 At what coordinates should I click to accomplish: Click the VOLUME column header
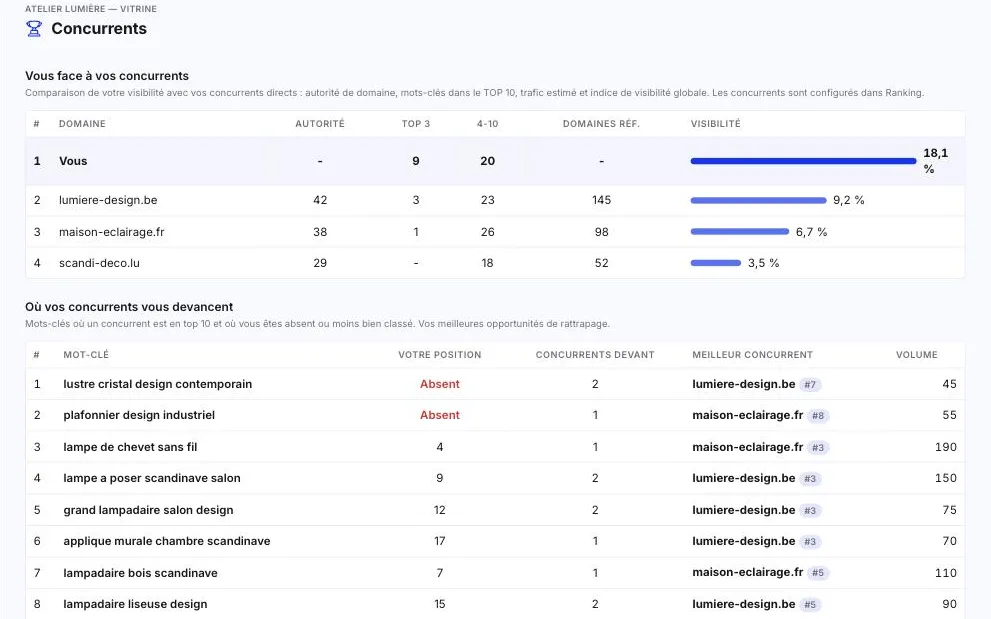click(916, 355)
